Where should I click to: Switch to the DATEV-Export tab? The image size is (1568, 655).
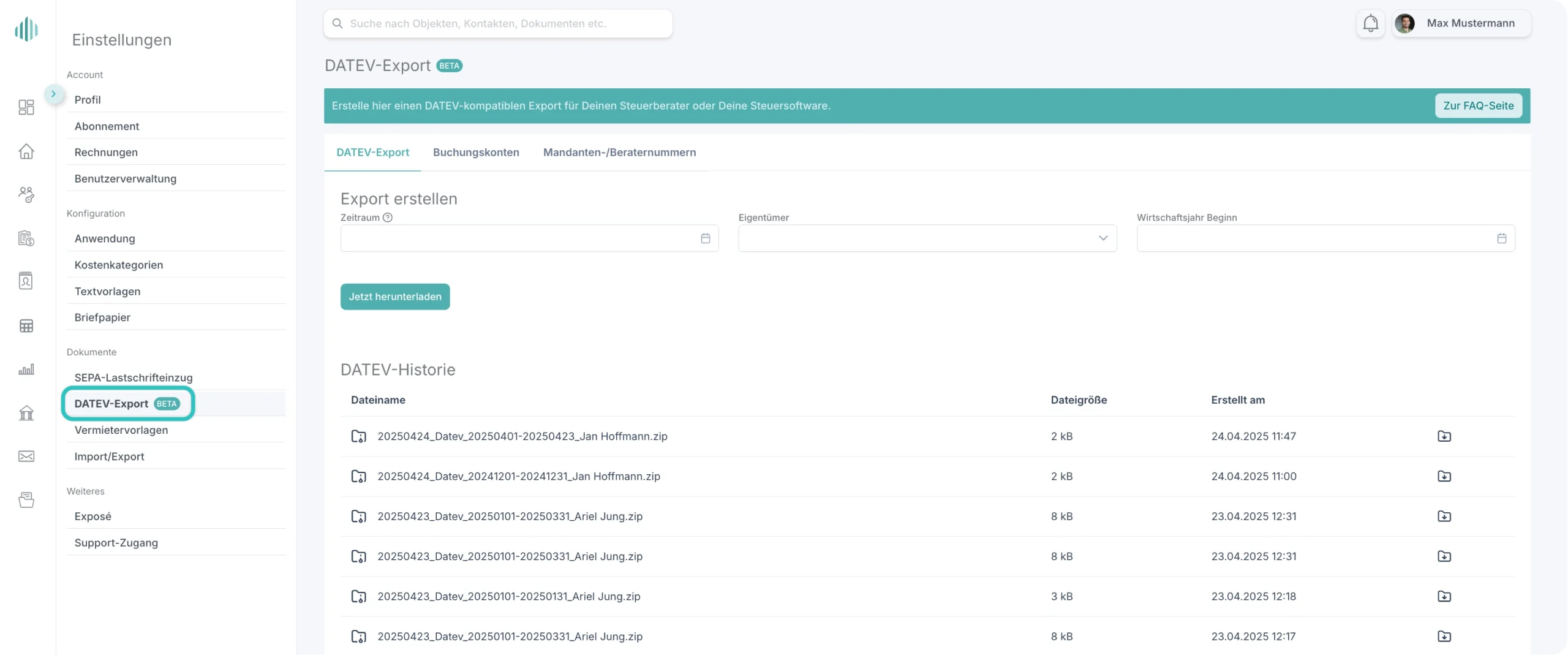click(x=372, y=153)
